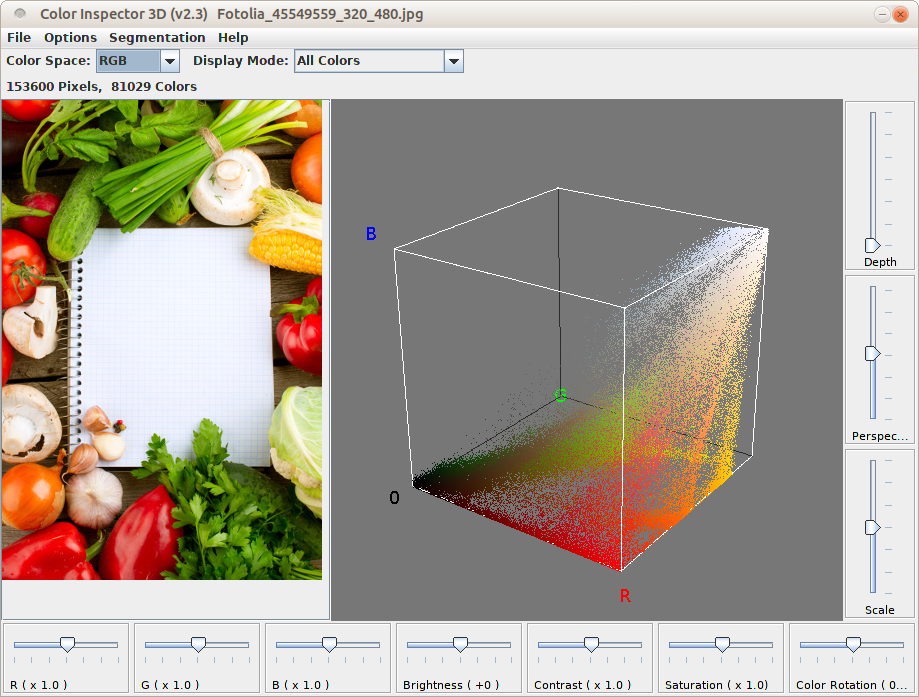Open the Help menu
This screenshot has width=919, height=697.
[233, 38]
